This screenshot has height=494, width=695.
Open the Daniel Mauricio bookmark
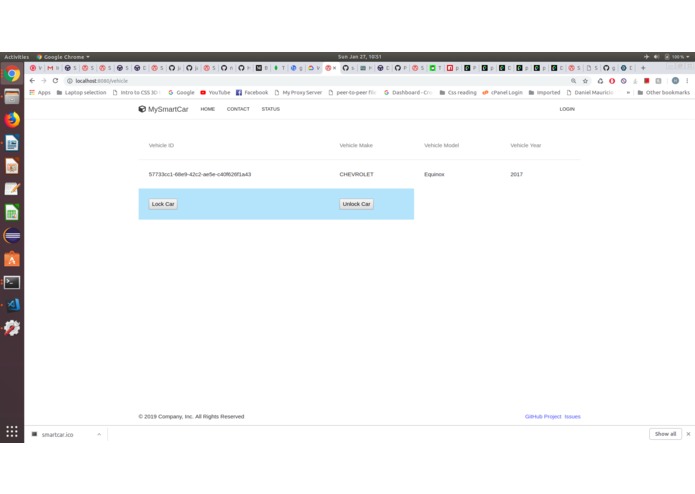click(x=590, y=93)
